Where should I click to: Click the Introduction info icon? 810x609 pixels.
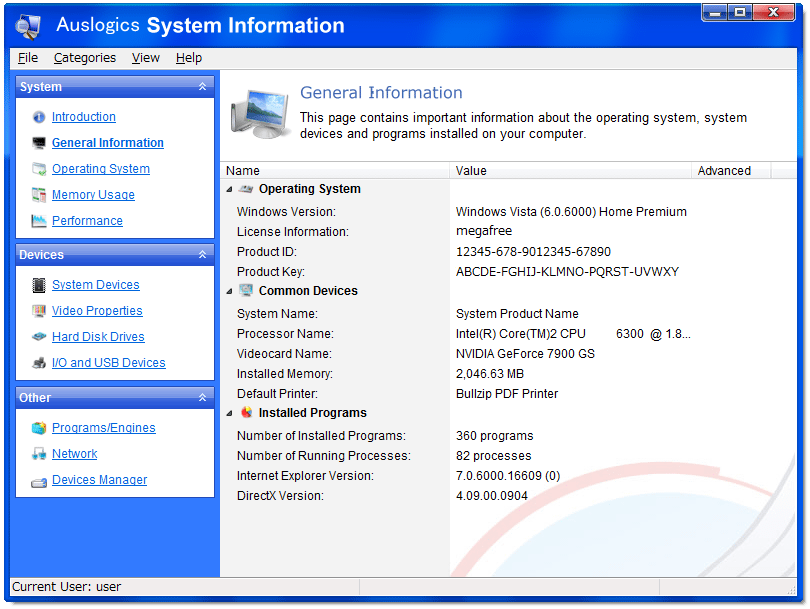point(39,117)
